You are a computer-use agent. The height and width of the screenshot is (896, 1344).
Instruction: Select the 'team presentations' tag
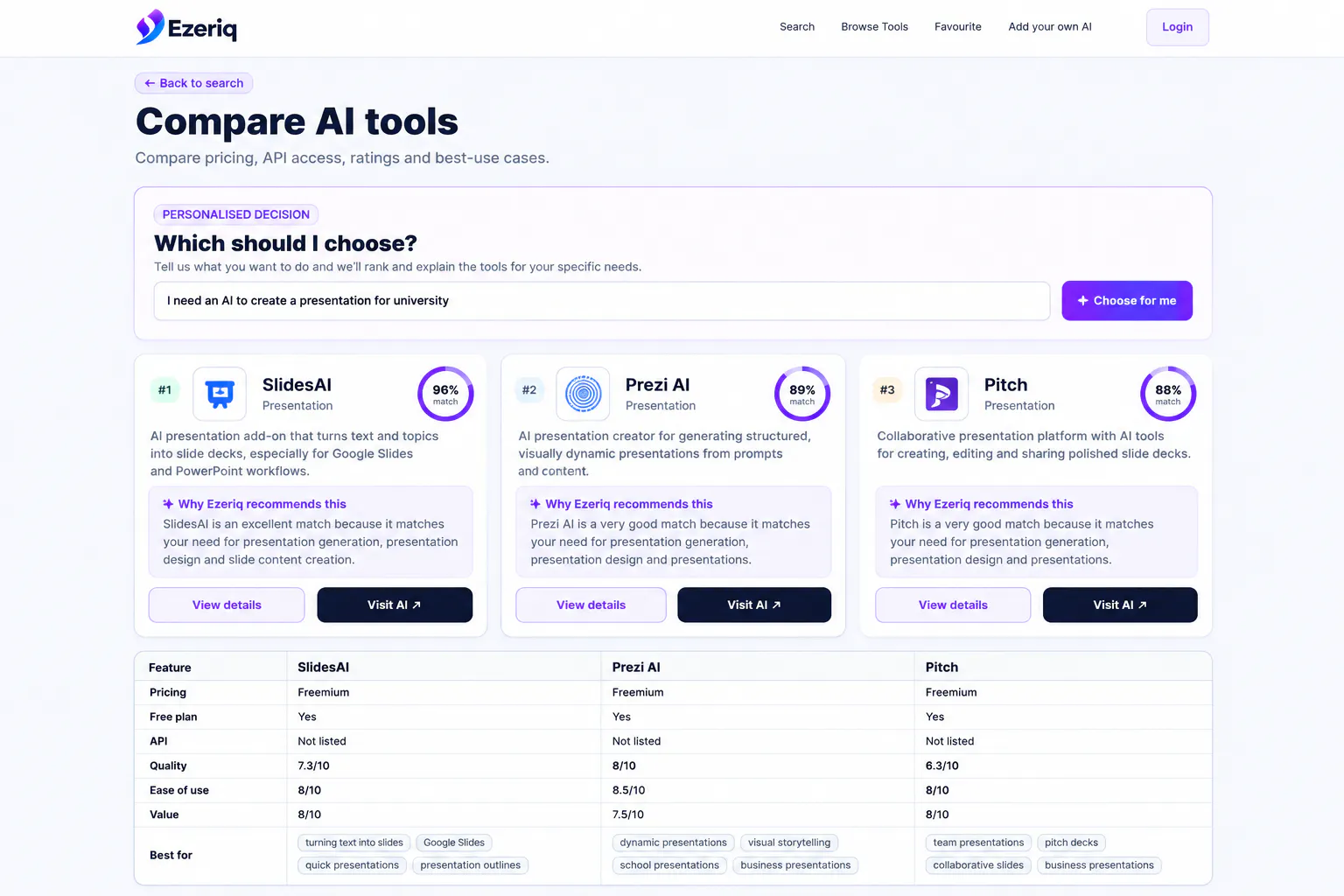pos(978,843)
